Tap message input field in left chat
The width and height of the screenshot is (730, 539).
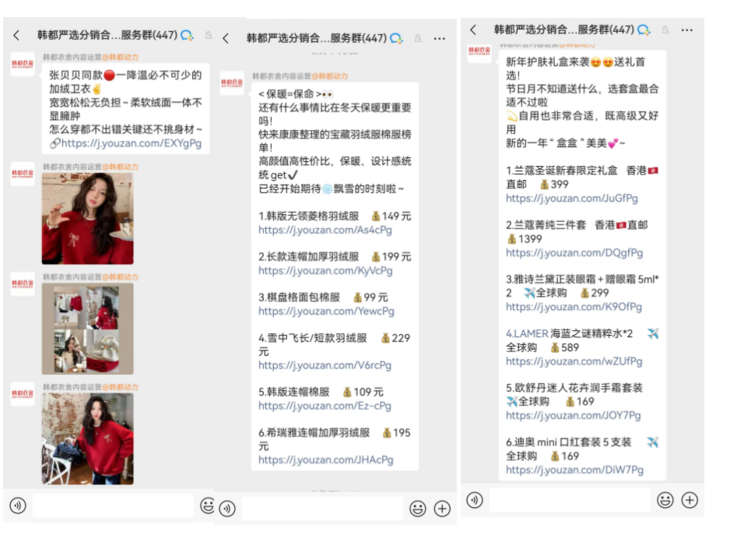pos(113,505)
